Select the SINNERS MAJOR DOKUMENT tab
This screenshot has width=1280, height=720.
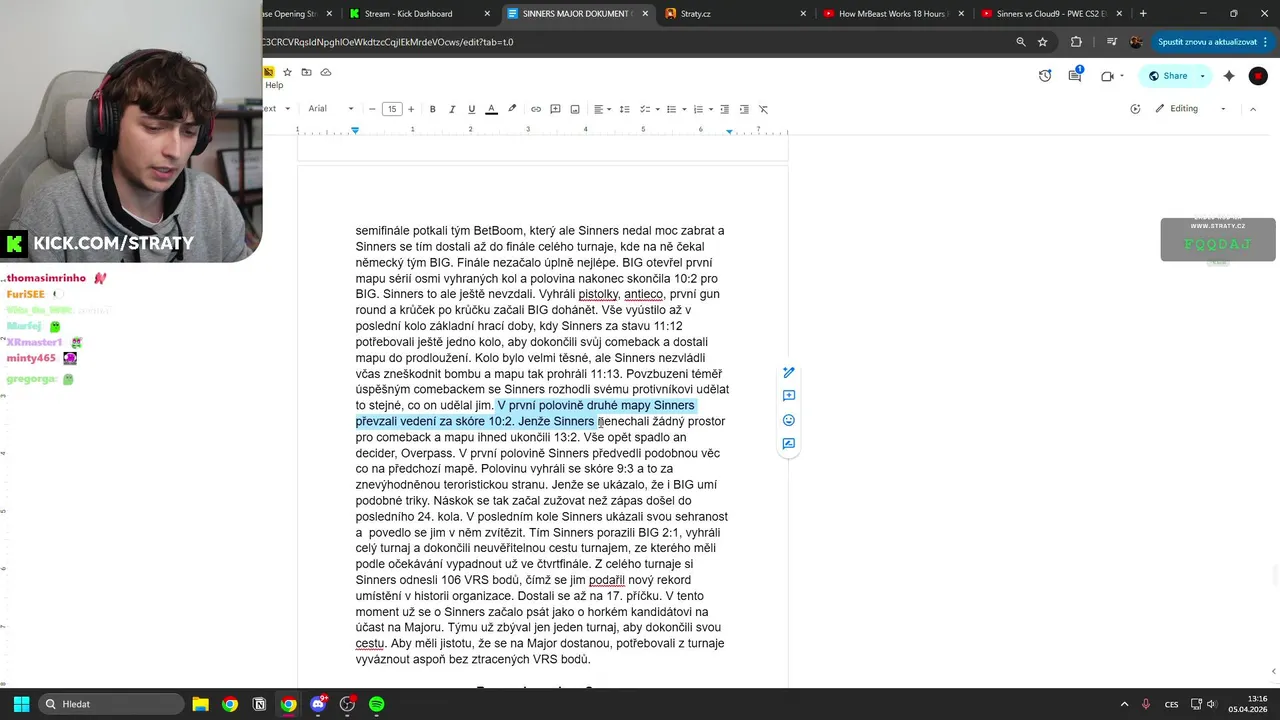tap(577, 14)
